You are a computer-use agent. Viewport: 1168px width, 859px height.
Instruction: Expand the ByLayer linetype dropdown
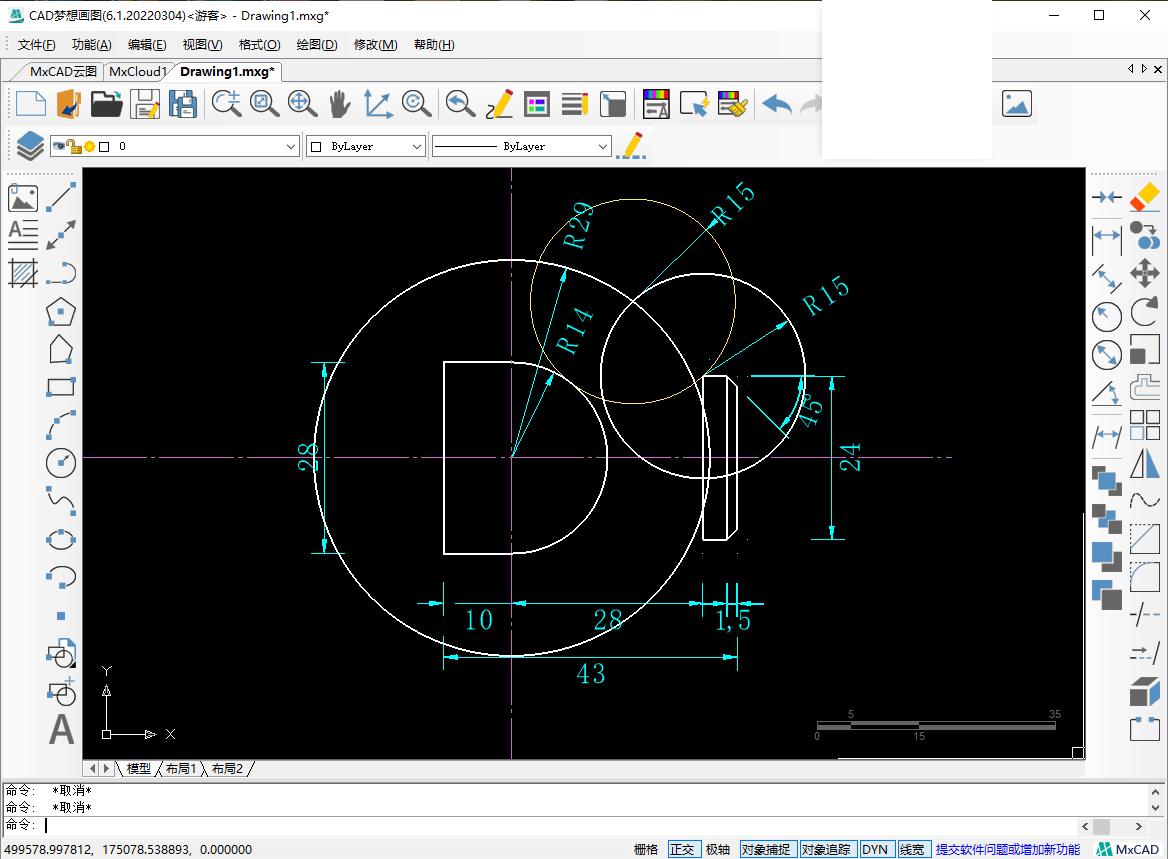tap(602, 146)
